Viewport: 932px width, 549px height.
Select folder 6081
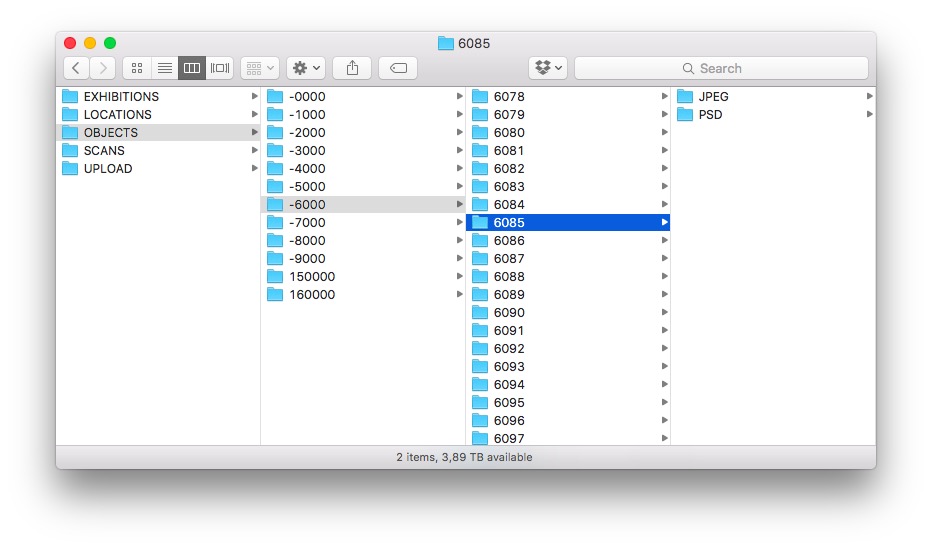click(x=568, y=150)
